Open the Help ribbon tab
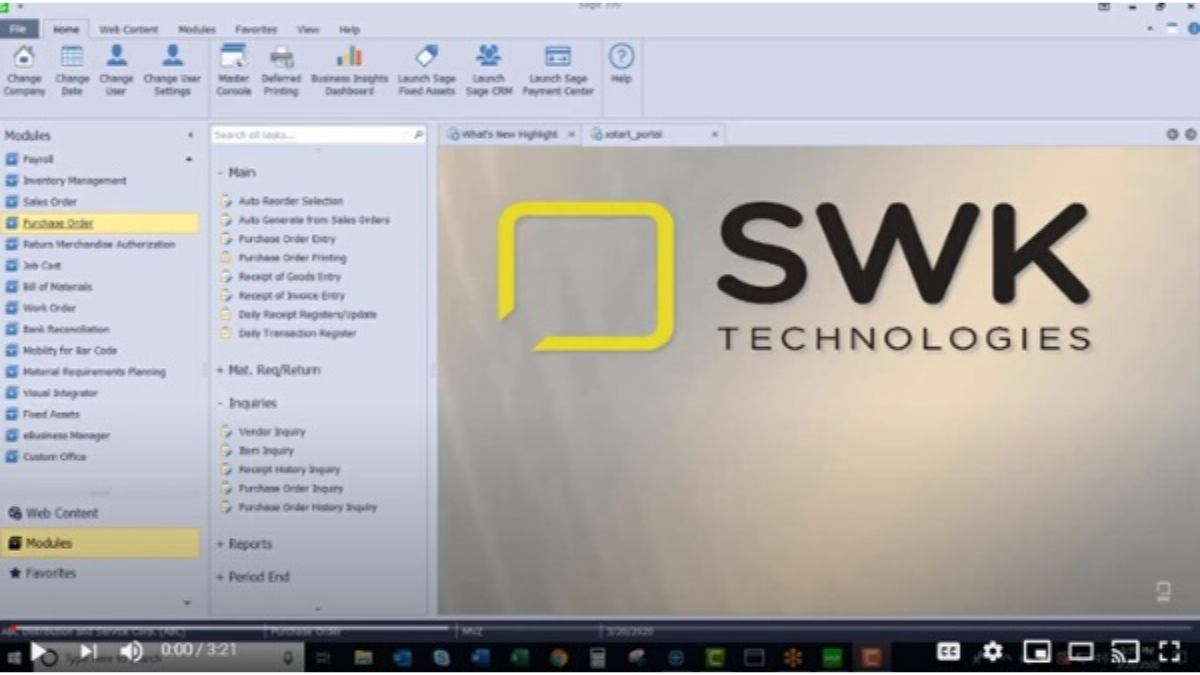The image size is (1200, 675). pos(349,30)
